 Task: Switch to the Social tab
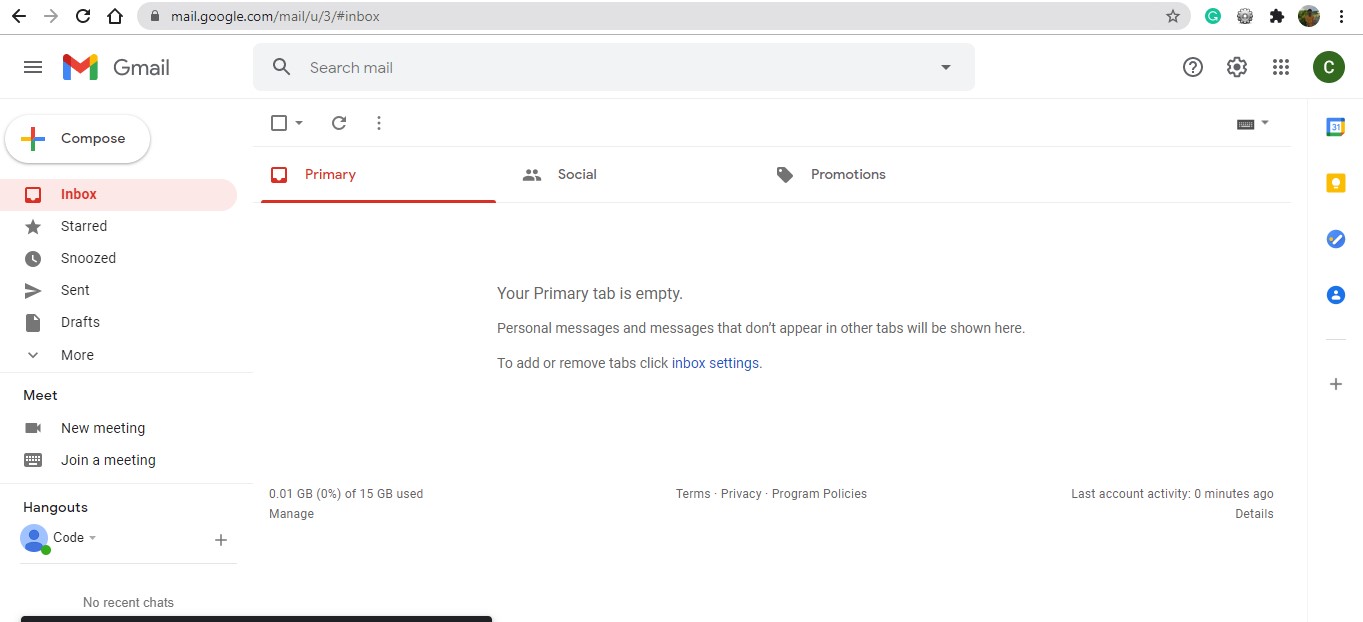[576, 174]
